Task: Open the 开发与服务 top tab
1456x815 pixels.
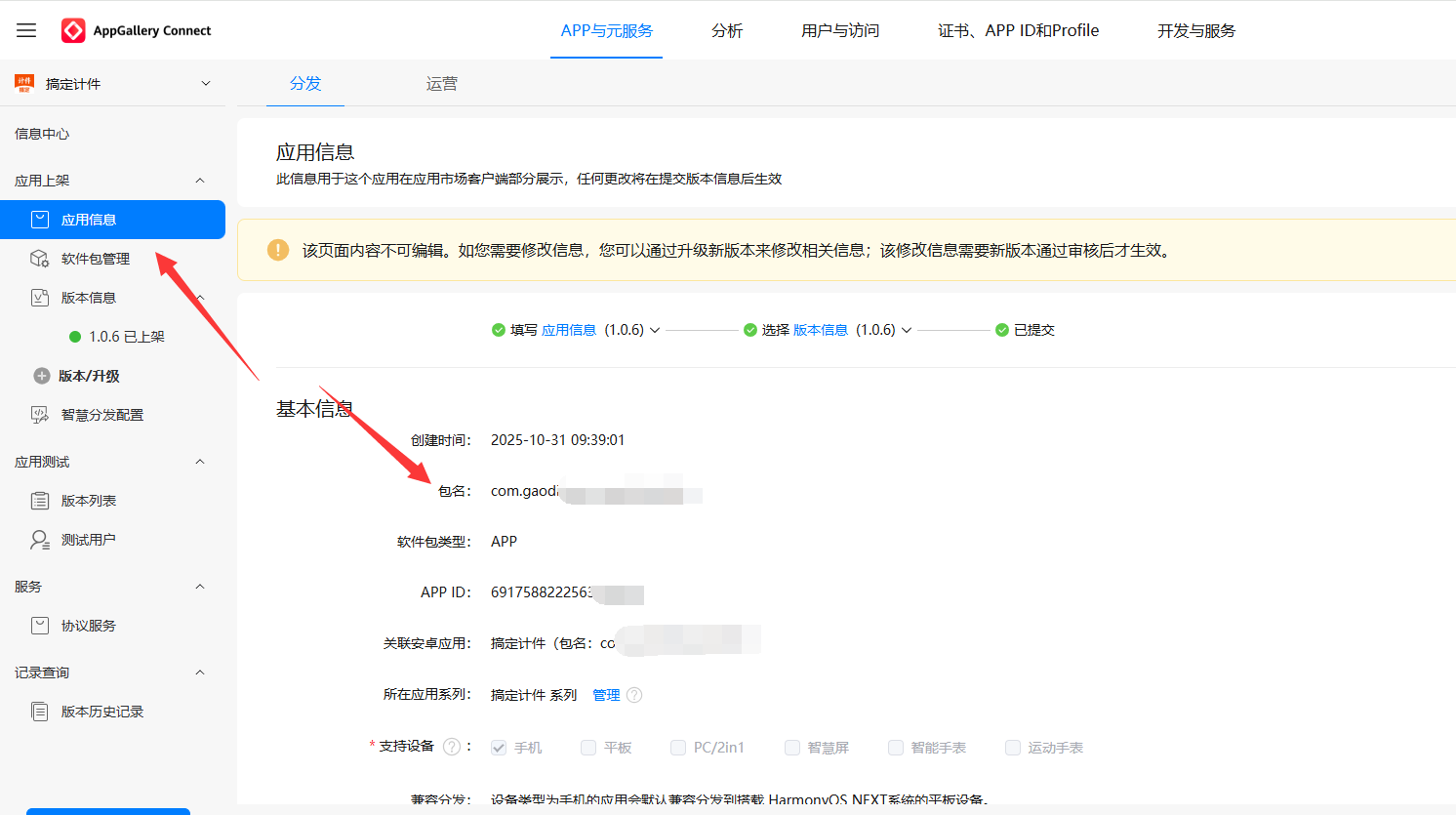Action: click(1196, 30)
